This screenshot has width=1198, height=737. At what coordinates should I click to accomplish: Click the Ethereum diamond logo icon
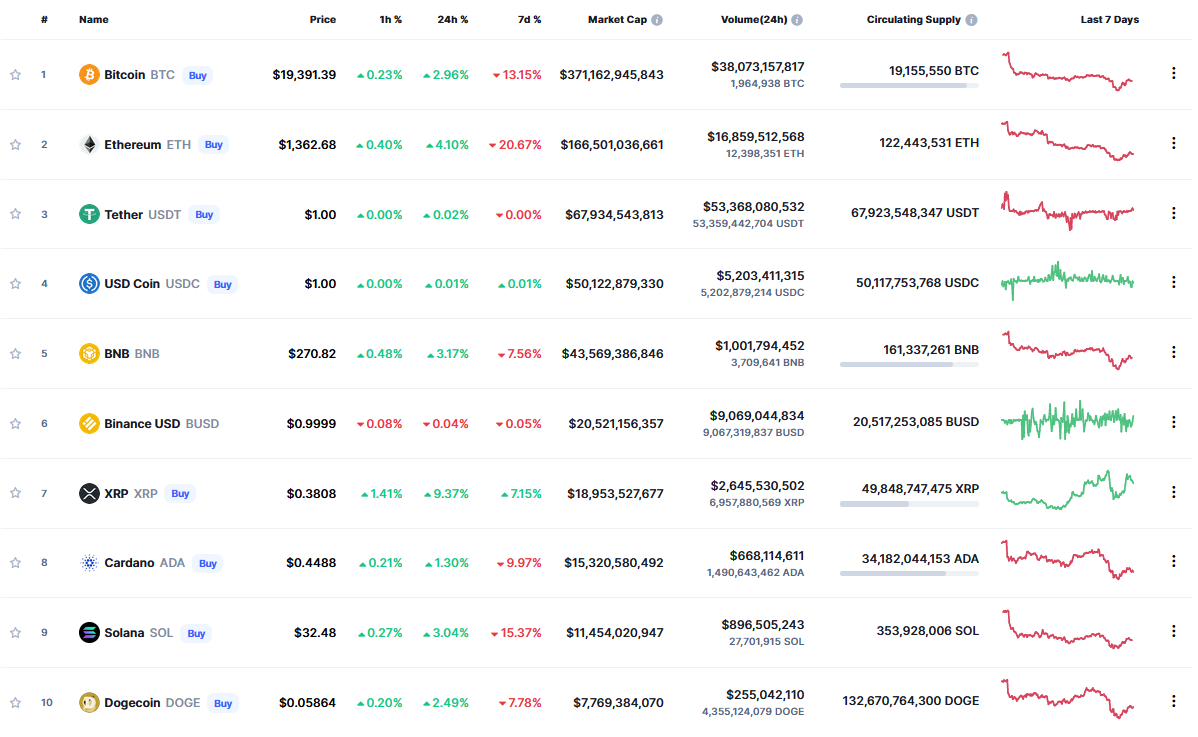click(x=89, y=145)
